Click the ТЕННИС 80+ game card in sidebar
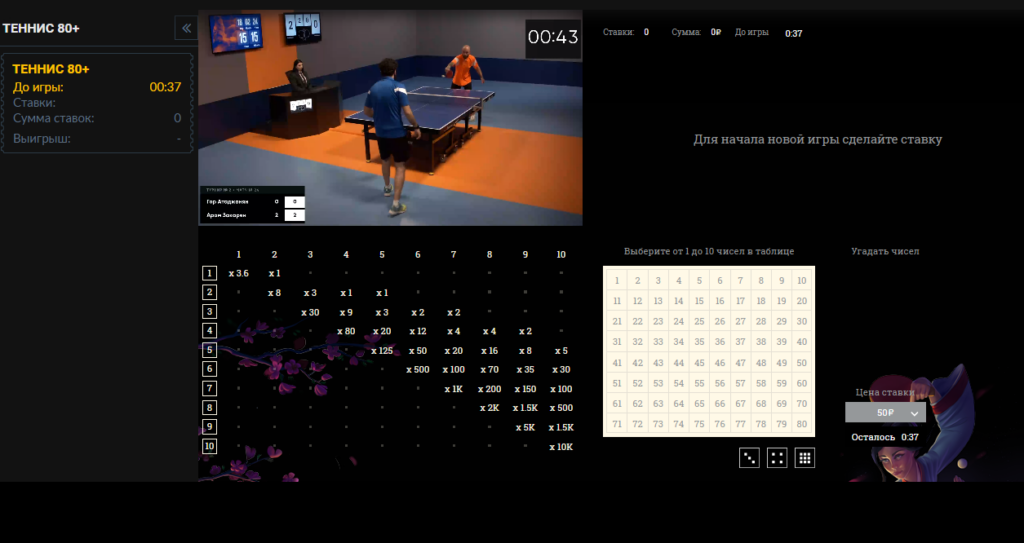 [97, 103]
